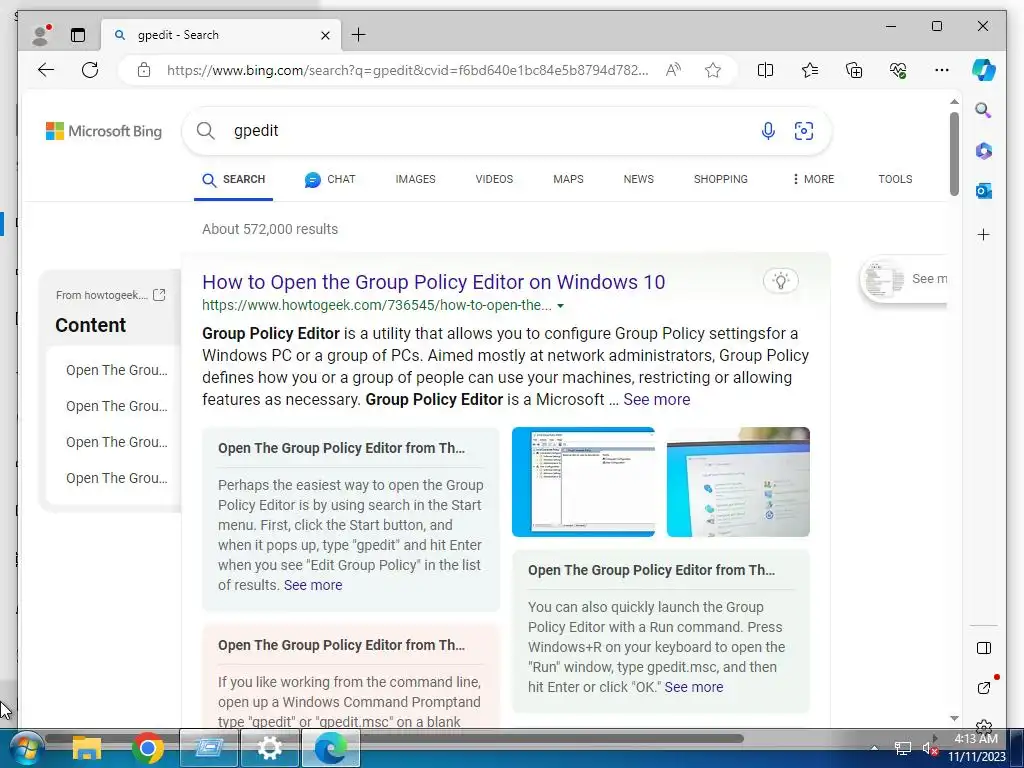The image size is (1024, 768).
Task: Open Settings and more ellipsis menu
Action: point(942,70)
